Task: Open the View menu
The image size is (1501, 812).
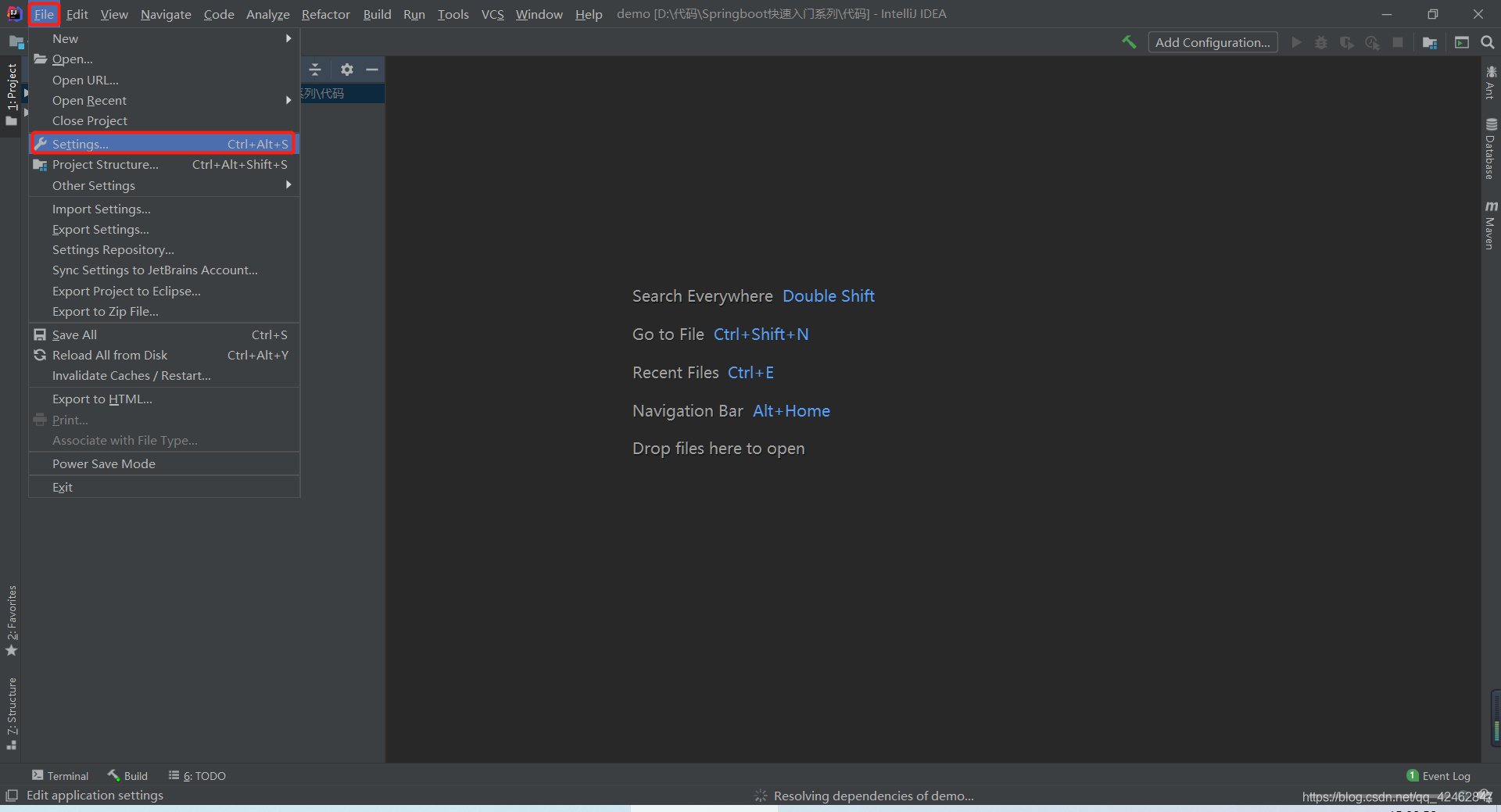Action: (114, 14)
